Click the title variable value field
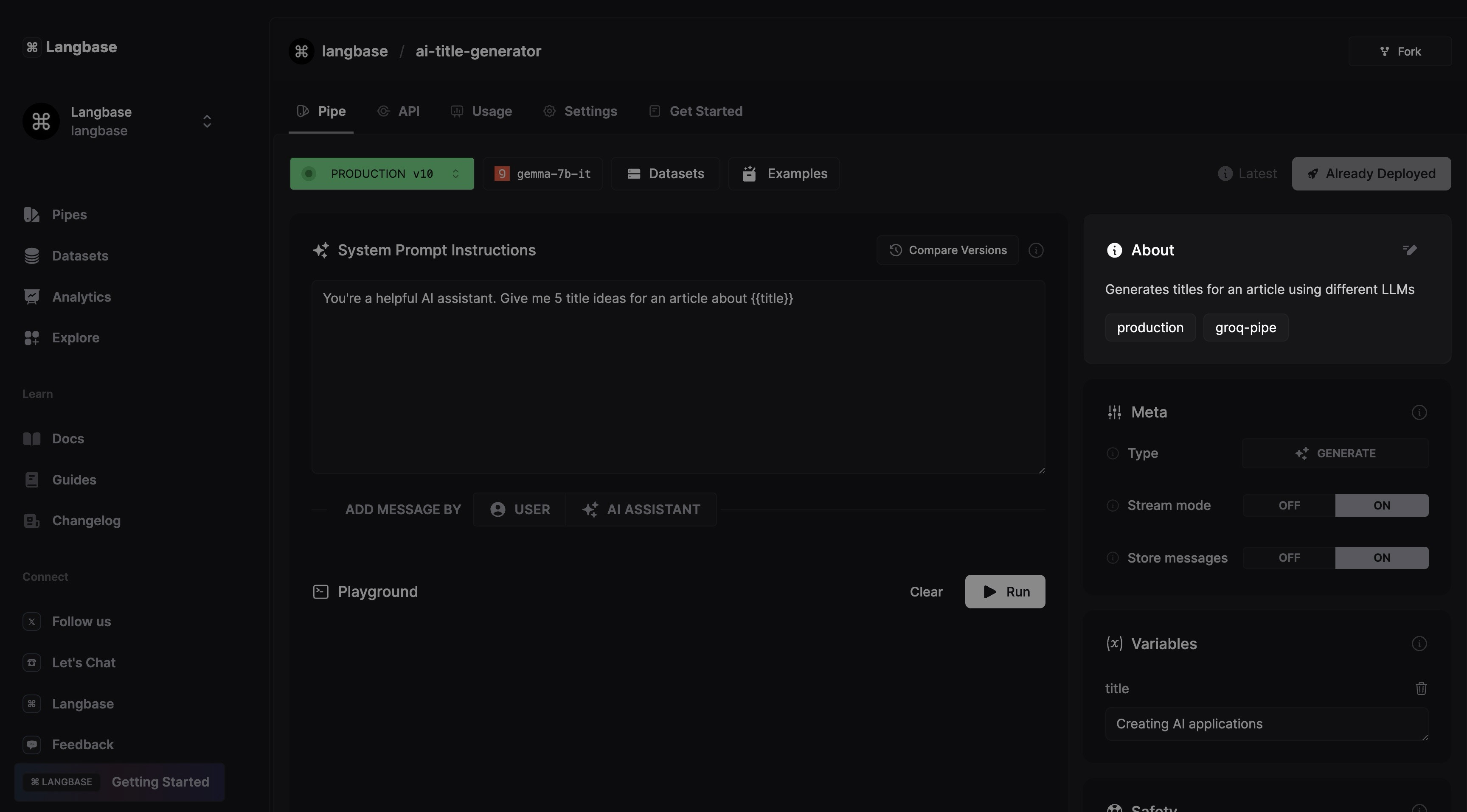Viewport: 1467px width, 812px height. tap(1265, 724)
